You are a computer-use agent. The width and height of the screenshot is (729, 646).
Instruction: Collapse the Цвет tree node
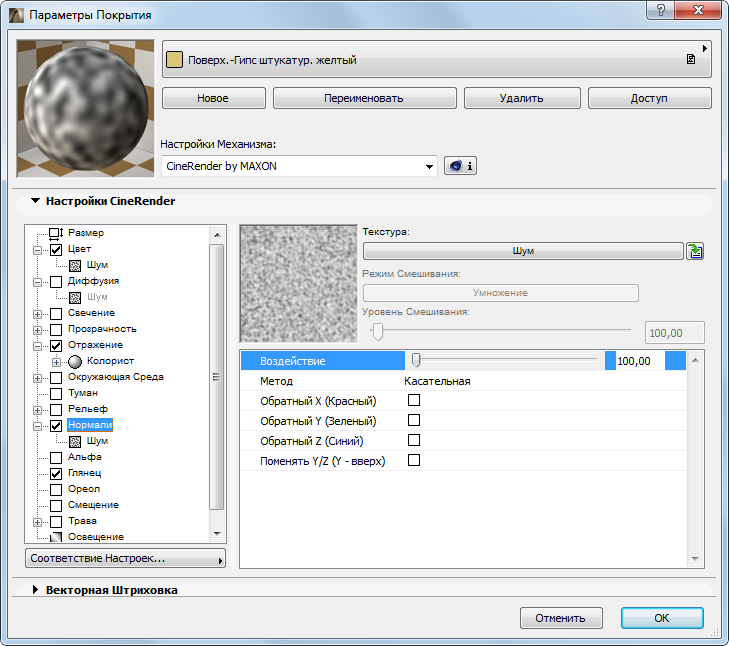click(37, 250)
